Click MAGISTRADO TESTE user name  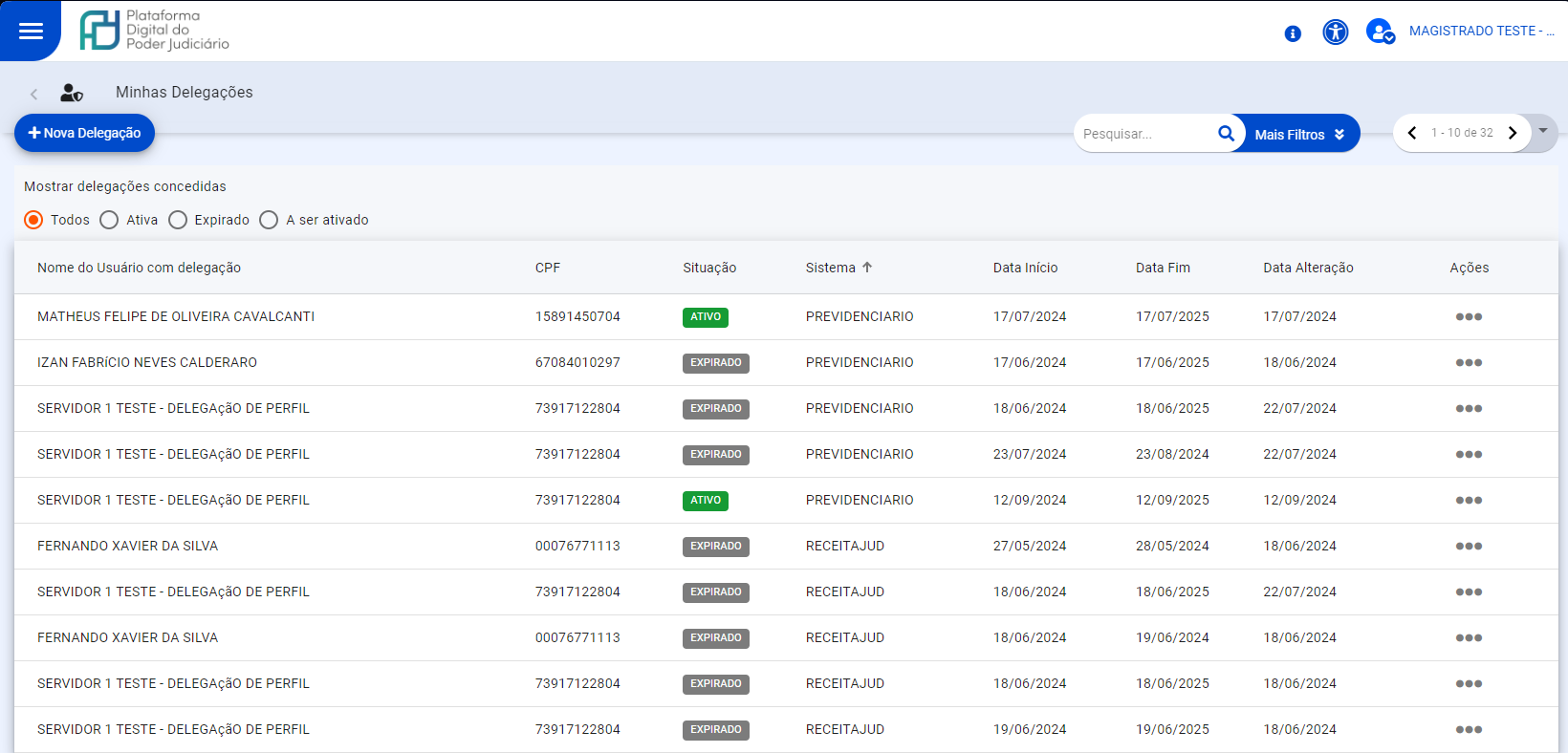tap(1480, 31)
